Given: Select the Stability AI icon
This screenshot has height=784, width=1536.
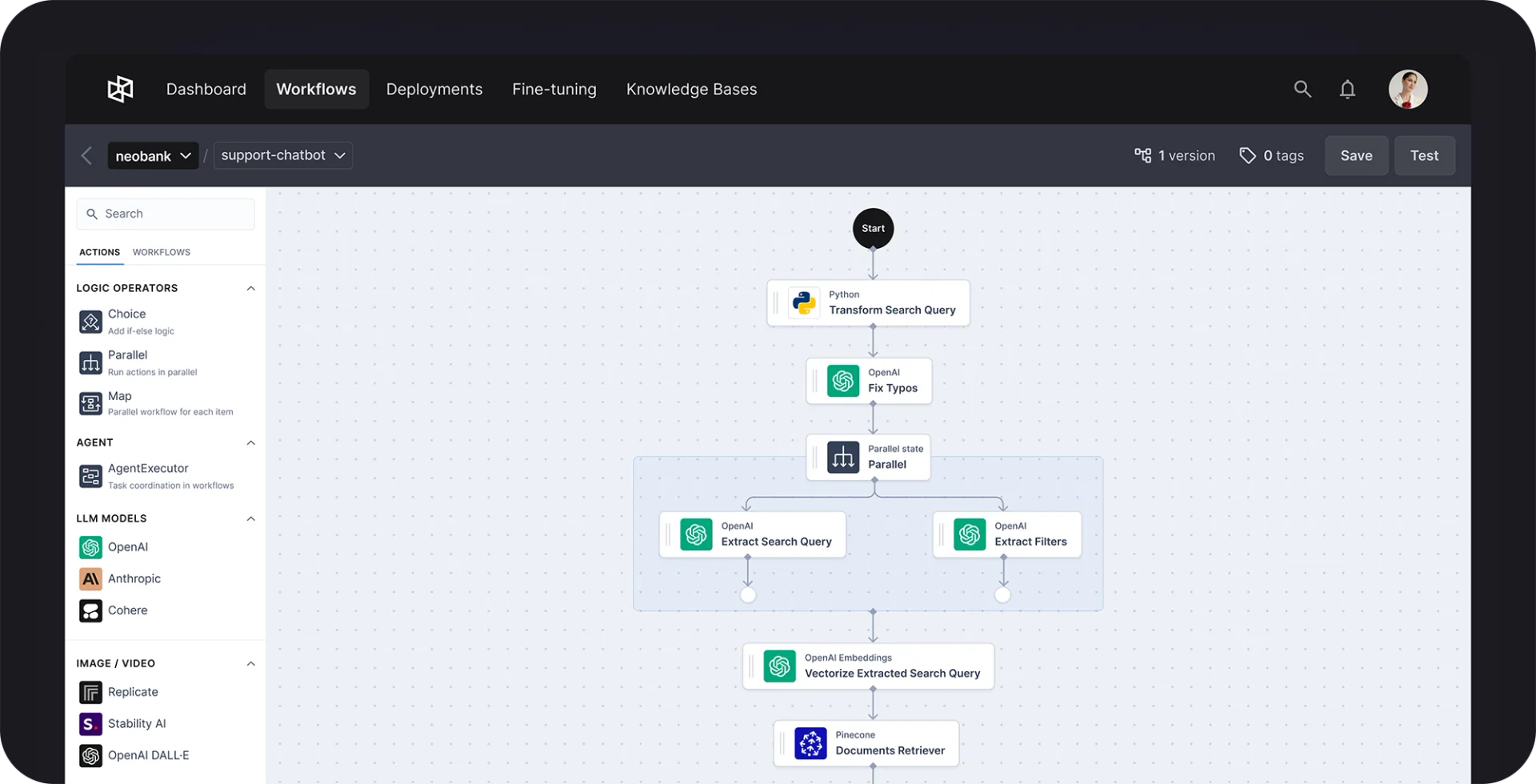Looking at the screenshot, I should point(90,724).
